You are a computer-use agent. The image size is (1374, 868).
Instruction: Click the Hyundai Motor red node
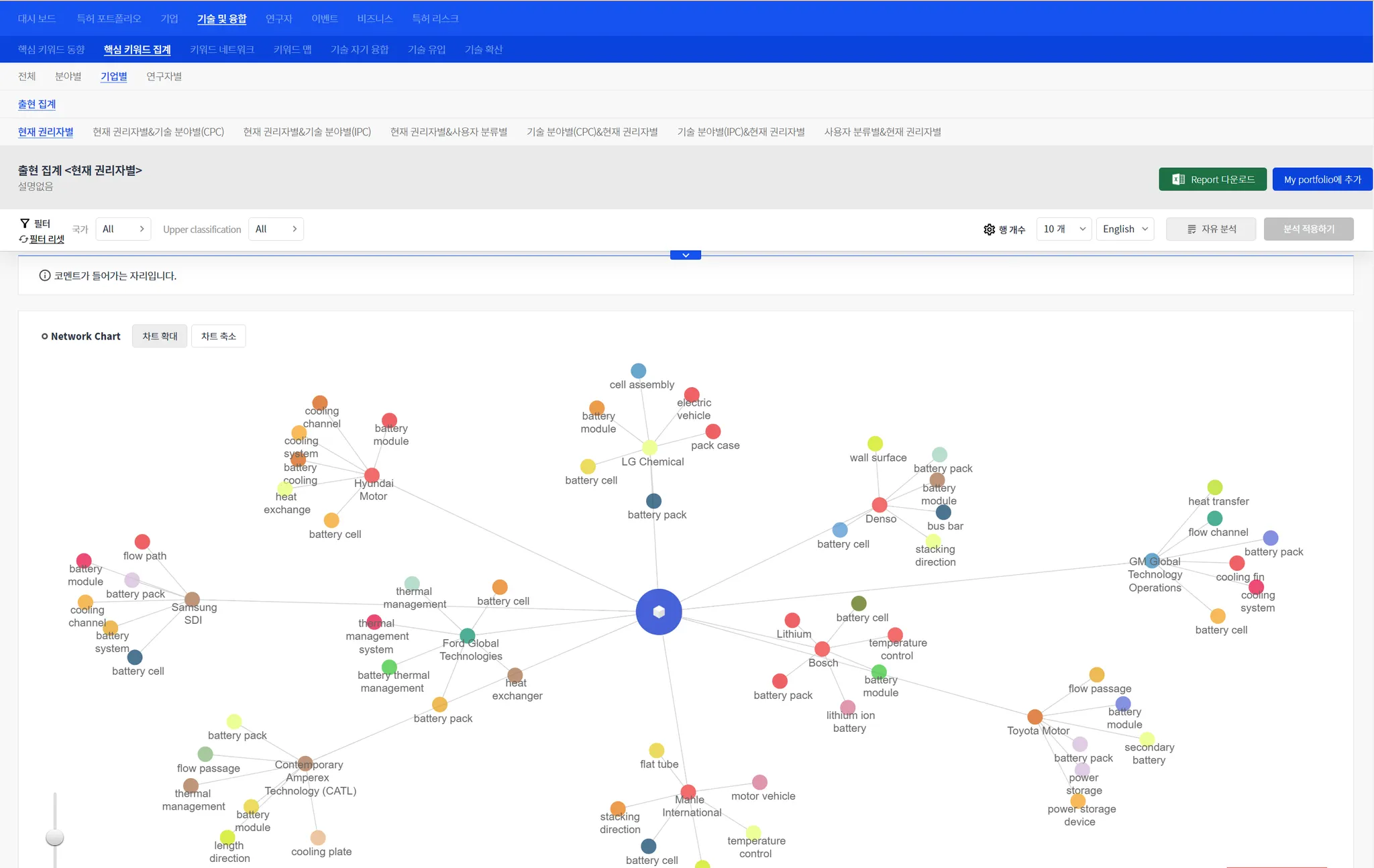pyautogui.click(x=372, y=475)
